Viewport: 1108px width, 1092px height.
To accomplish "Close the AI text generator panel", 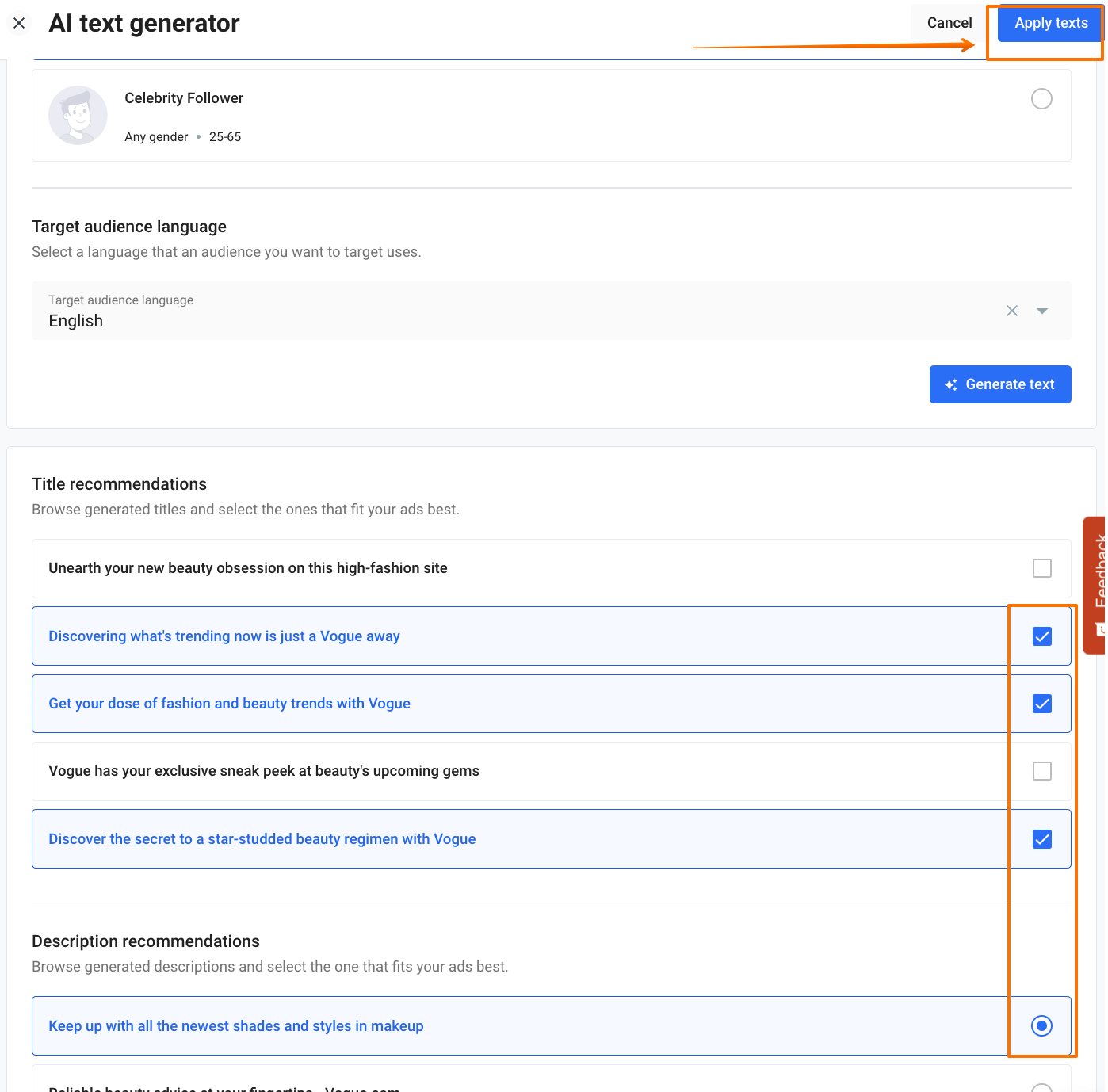I will coord(19,23).
